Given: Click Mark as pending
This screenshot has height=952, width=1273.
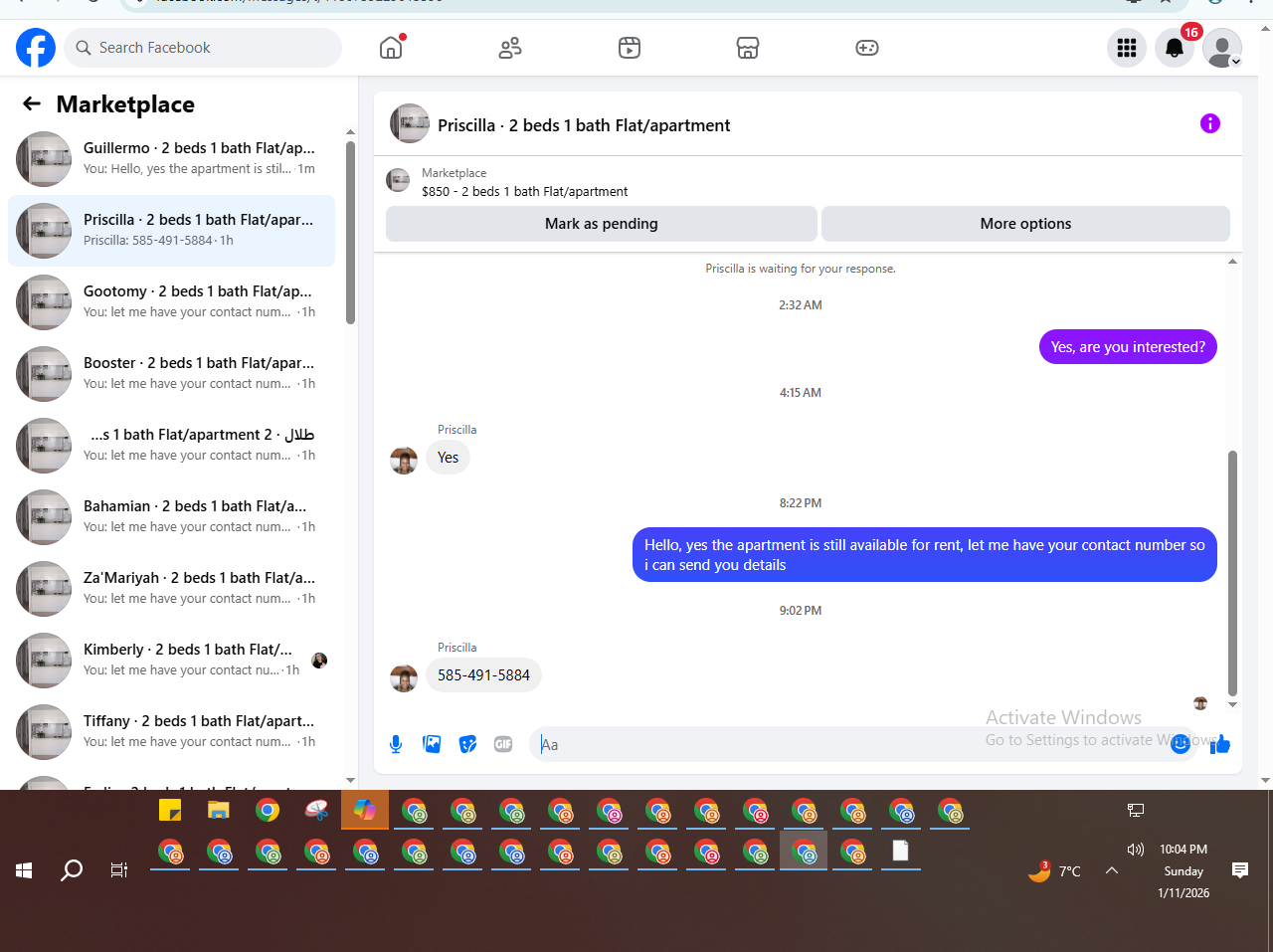Looking at the screenshot, I should [602, 224].
